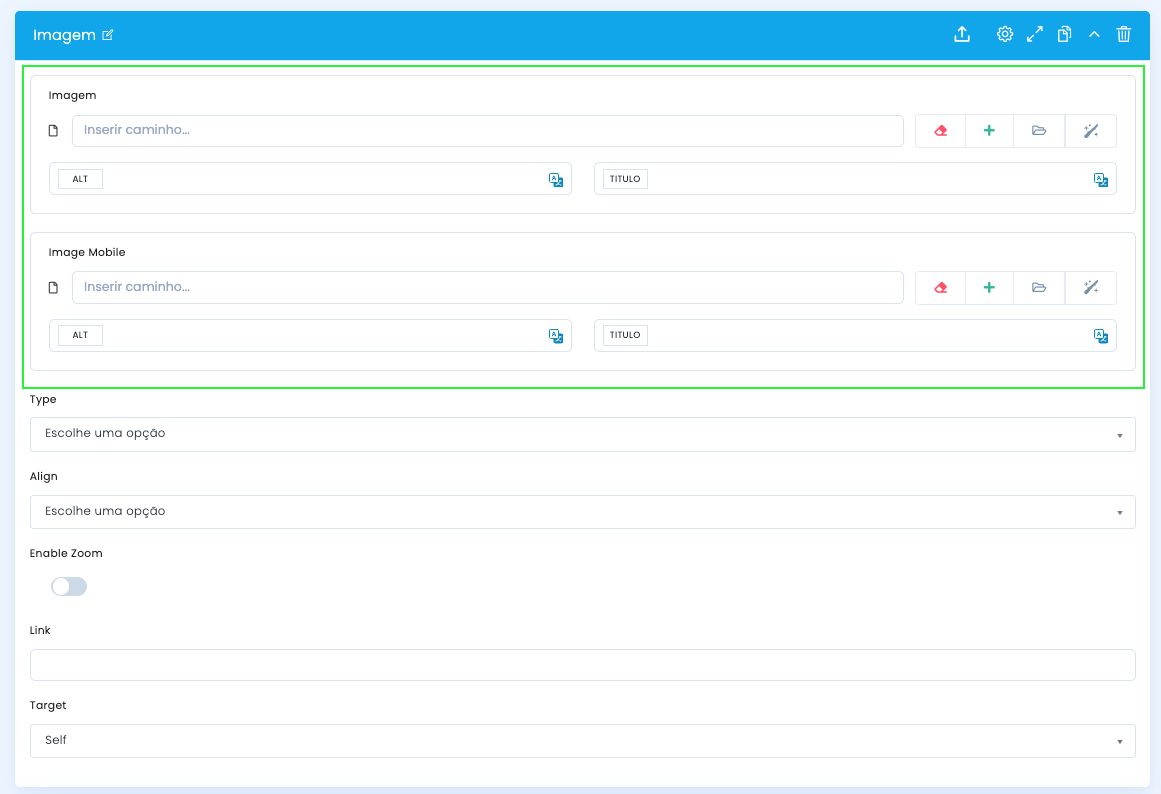Expand block to fullscreen arrows icon

(1034, 34)
